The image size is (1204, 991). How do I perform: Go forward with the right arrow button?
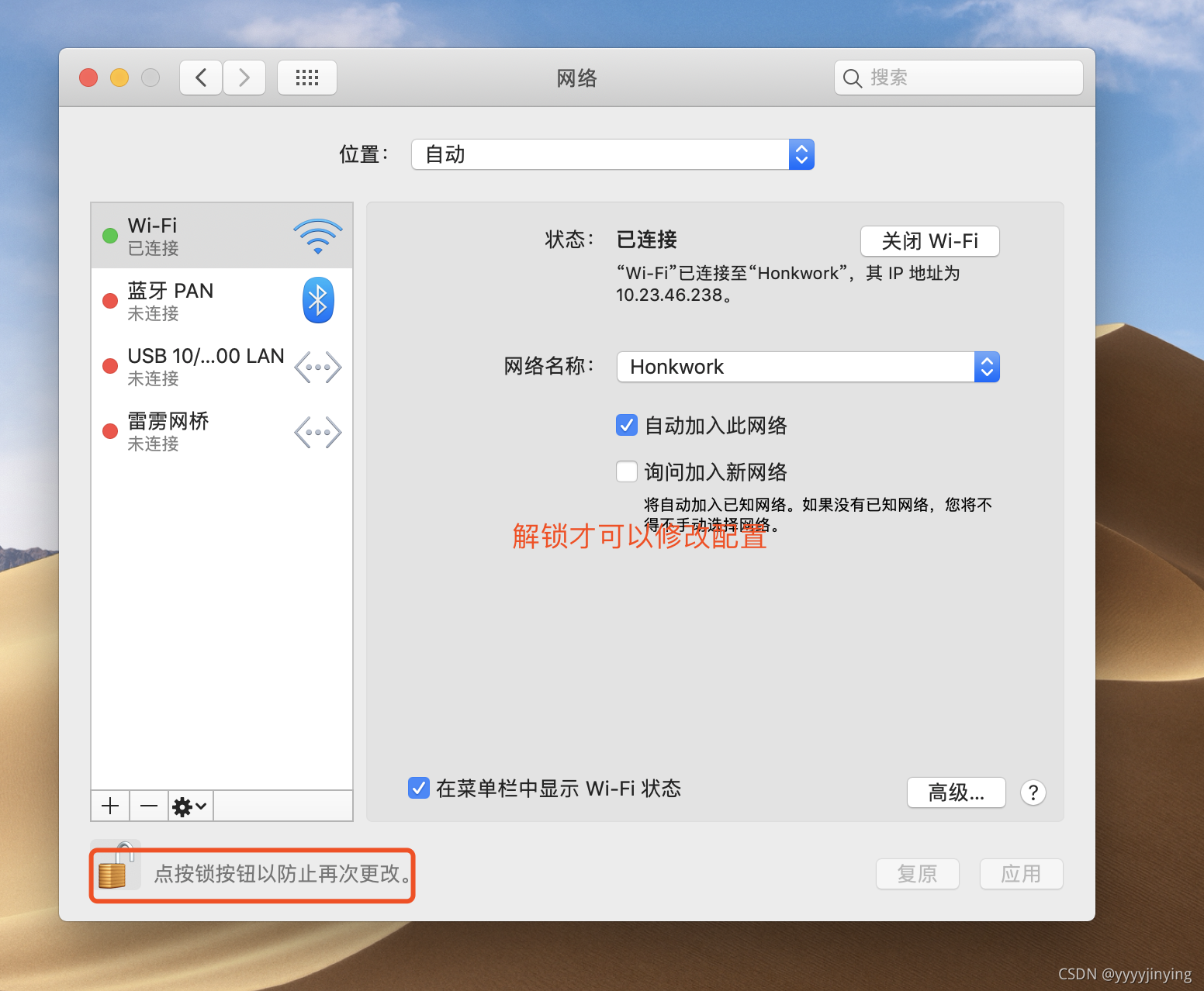tap(244, 78)
